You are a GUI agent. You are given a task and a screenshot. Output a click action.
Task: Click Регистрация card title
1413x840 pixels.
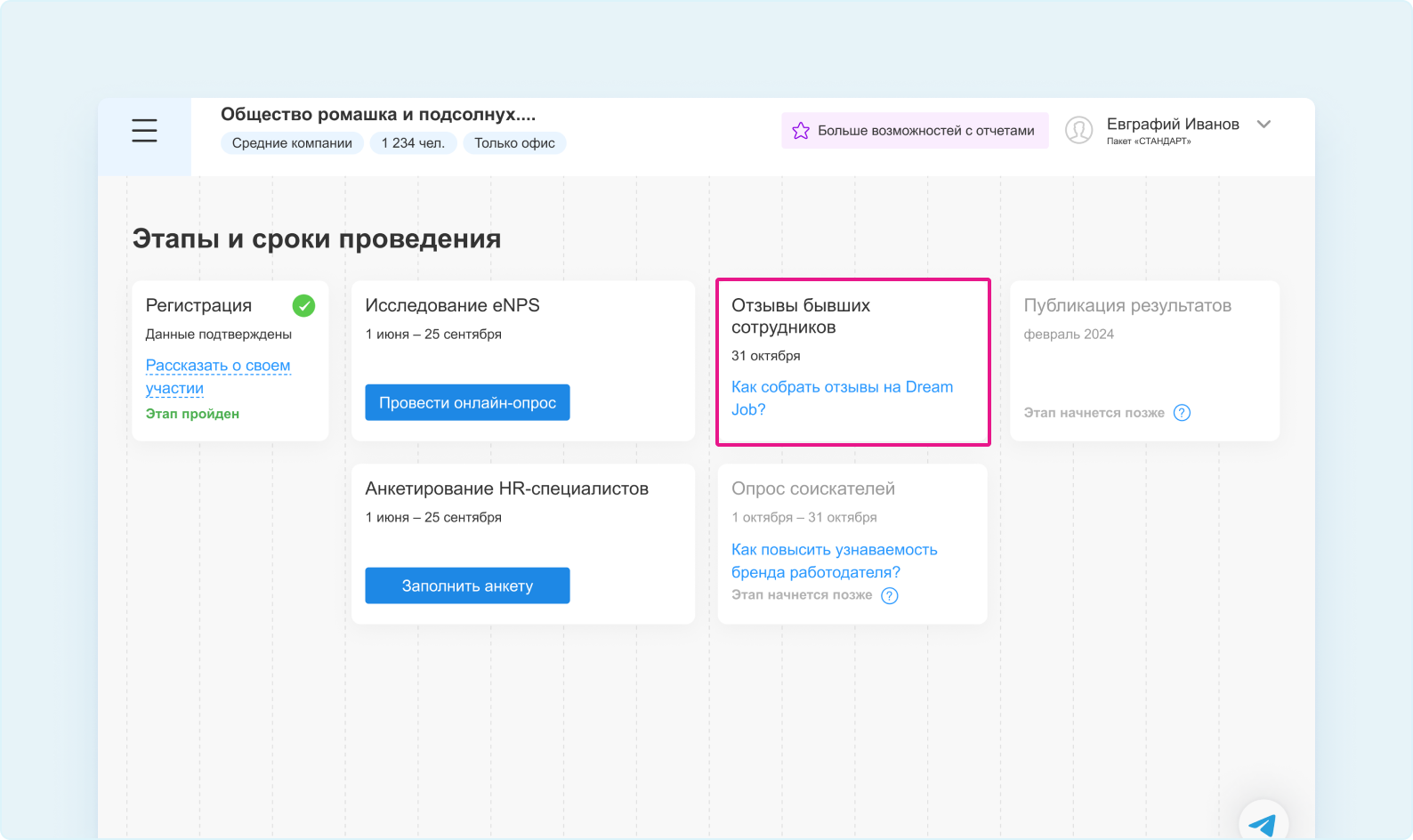[198, 305]
